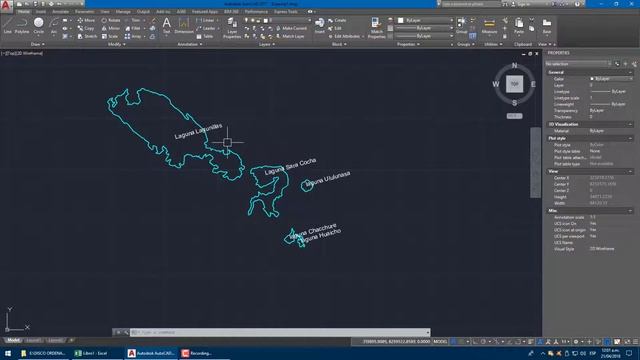This screenshot has height=360, width=640.
Task: Toggle the highlighted annotation visibility status button
Action: click(540, 342)
